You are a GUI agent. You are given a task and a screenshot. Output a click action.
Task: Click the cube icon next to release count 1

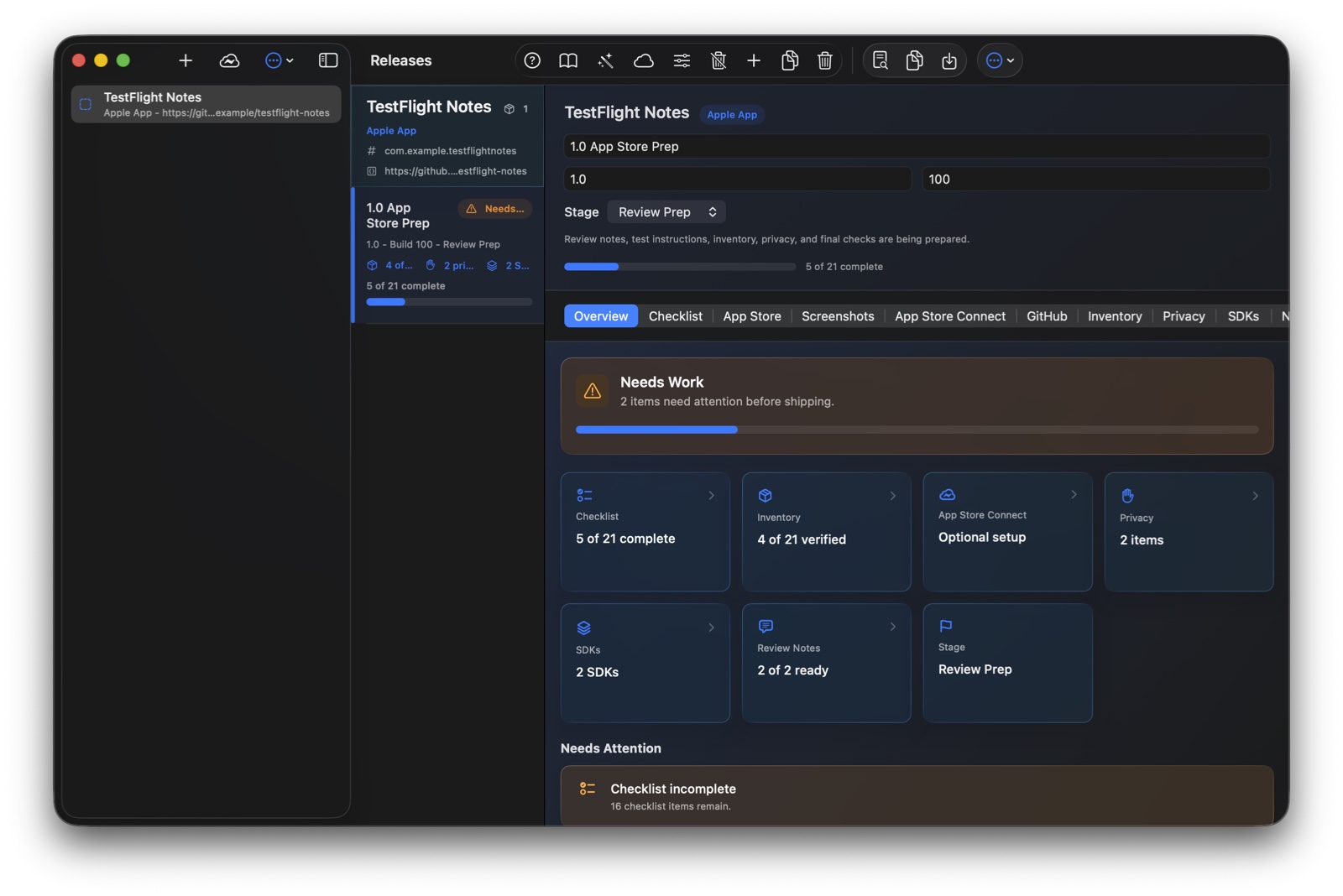coord(509,109)
